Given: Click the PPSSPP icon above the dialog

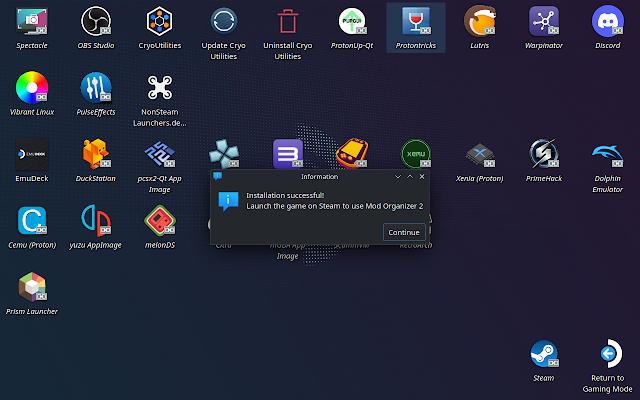Looking at the screenshot, I should [x=224, y=154].
